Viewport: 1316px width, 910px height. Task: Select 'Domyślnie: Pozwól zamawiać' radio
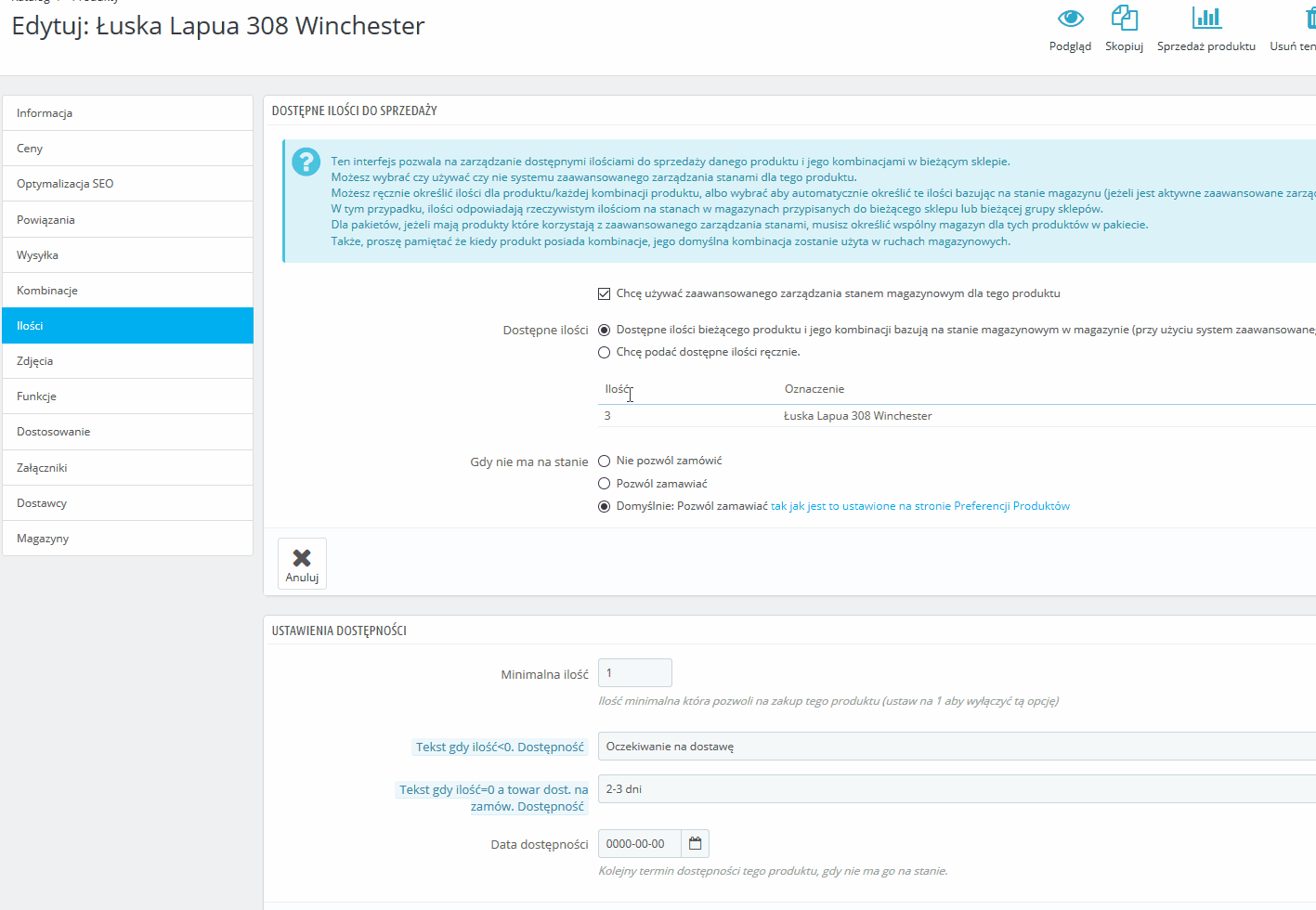[x=604, y=507]
